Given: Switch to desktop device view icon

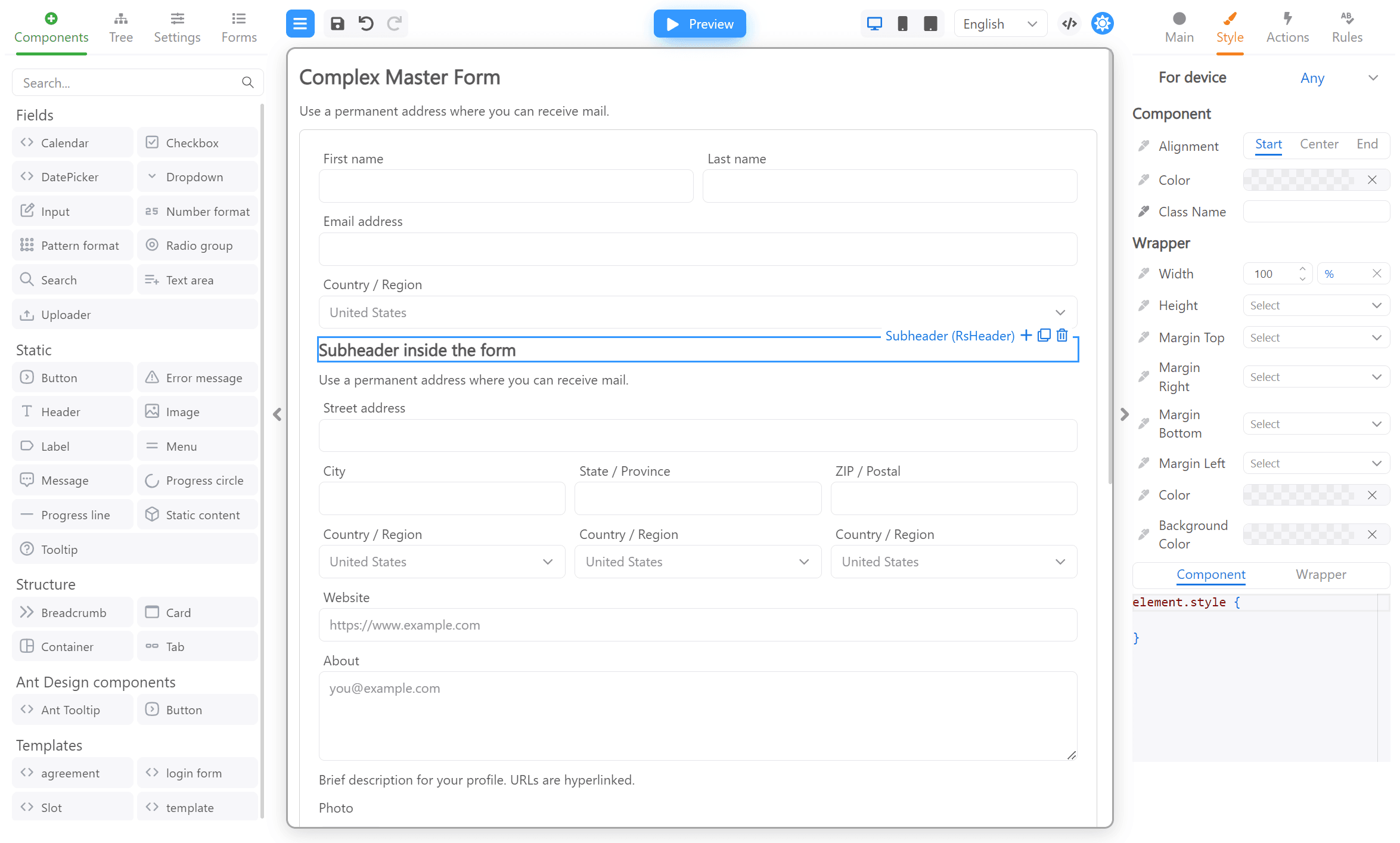Looking at the screenshot, I should (x=874, y=24).
